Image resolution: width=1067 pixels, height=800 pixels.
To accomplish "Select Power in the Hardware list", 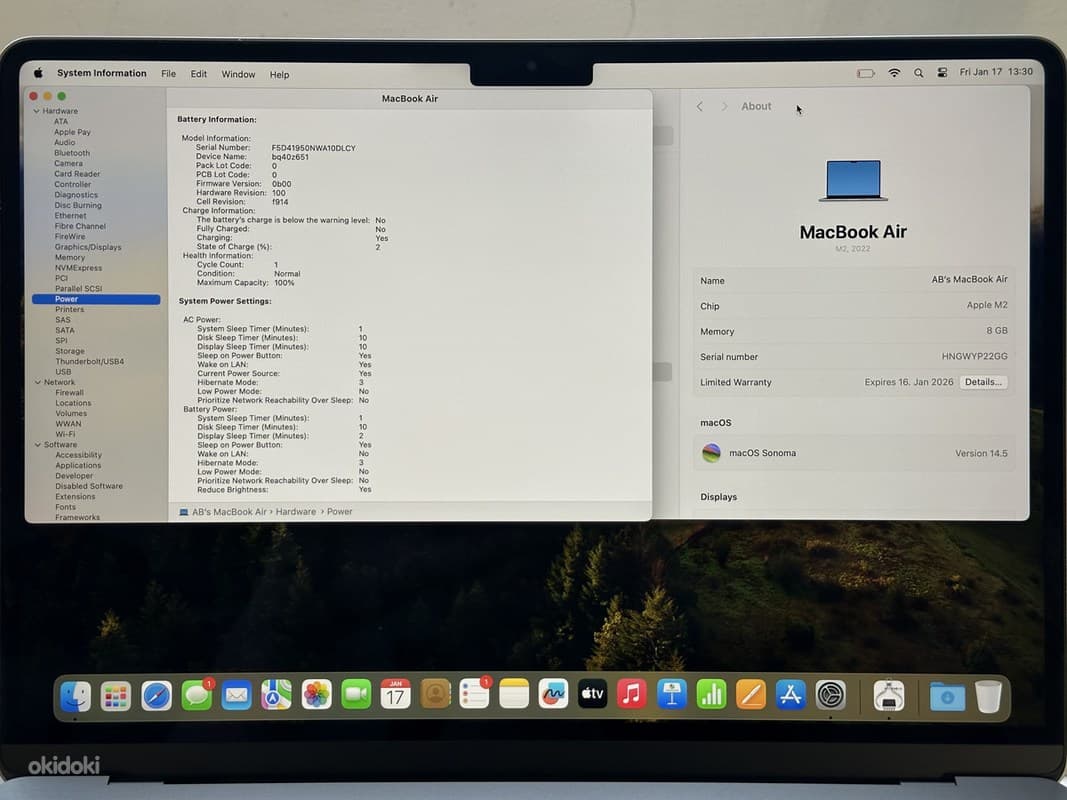I will (96, 299).
